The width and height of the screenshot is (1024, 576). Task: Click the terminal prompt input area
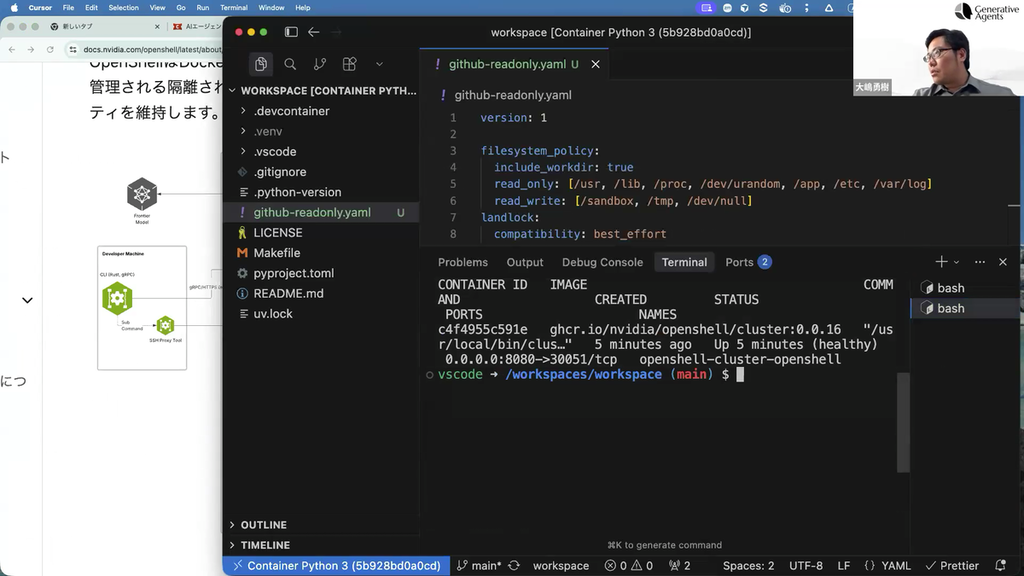pos(740,374)
